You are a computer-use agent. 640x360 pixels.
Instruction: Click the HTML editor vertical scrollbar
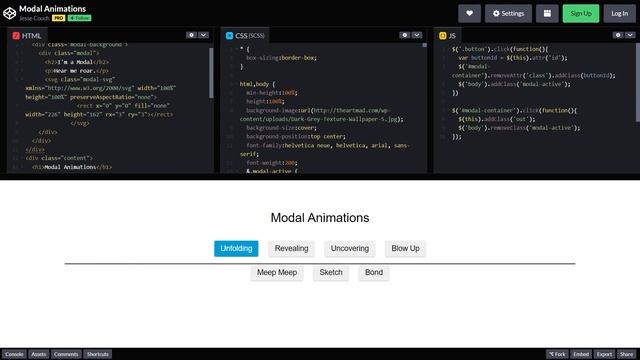[x=211, y=73]
